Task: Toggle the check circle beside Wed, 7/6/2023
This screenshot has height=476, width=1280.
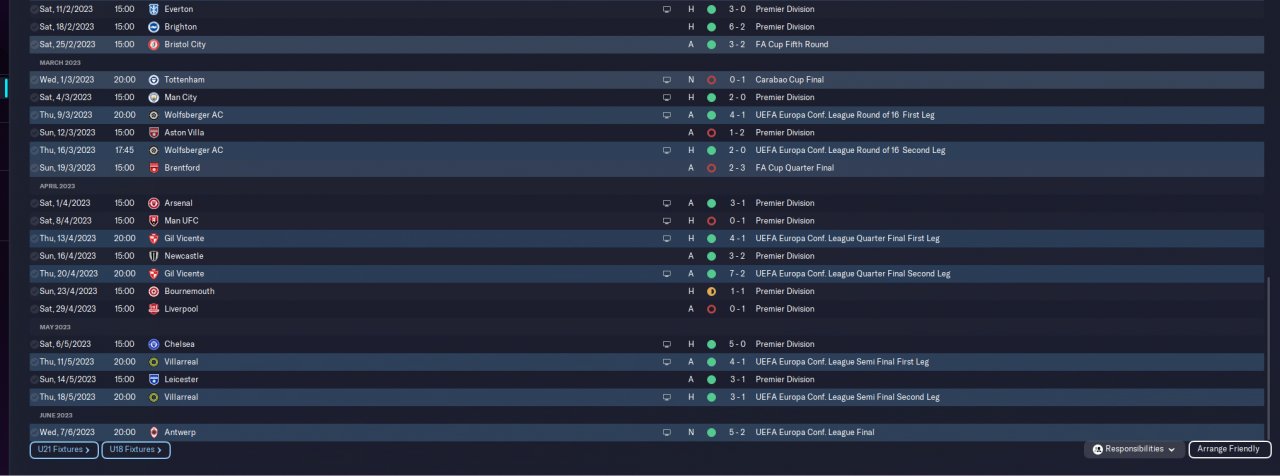Action: [34, 433]
